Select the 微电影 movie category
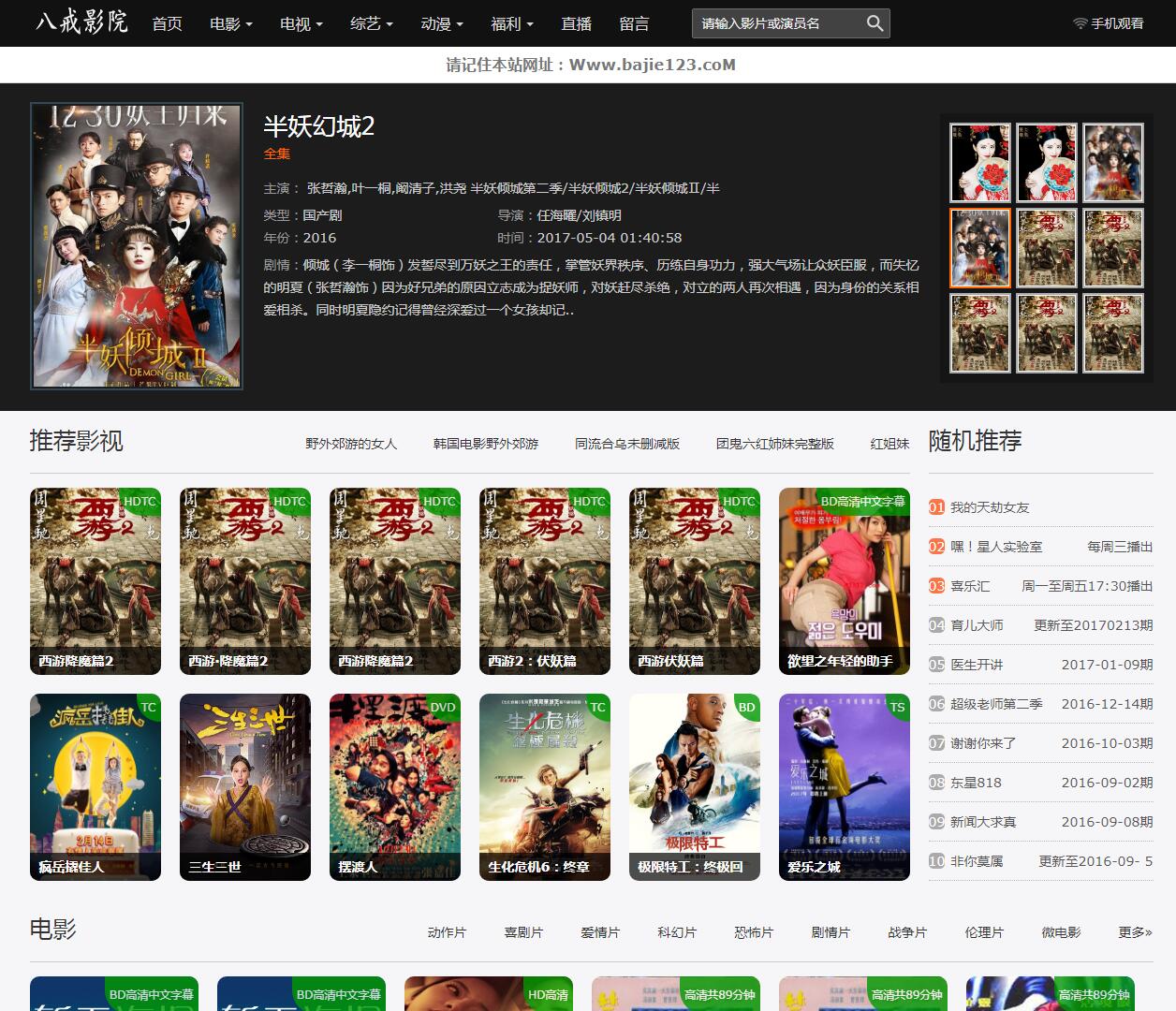The height and width of the screenshot is (1011, 1176). click(1061, 932)
